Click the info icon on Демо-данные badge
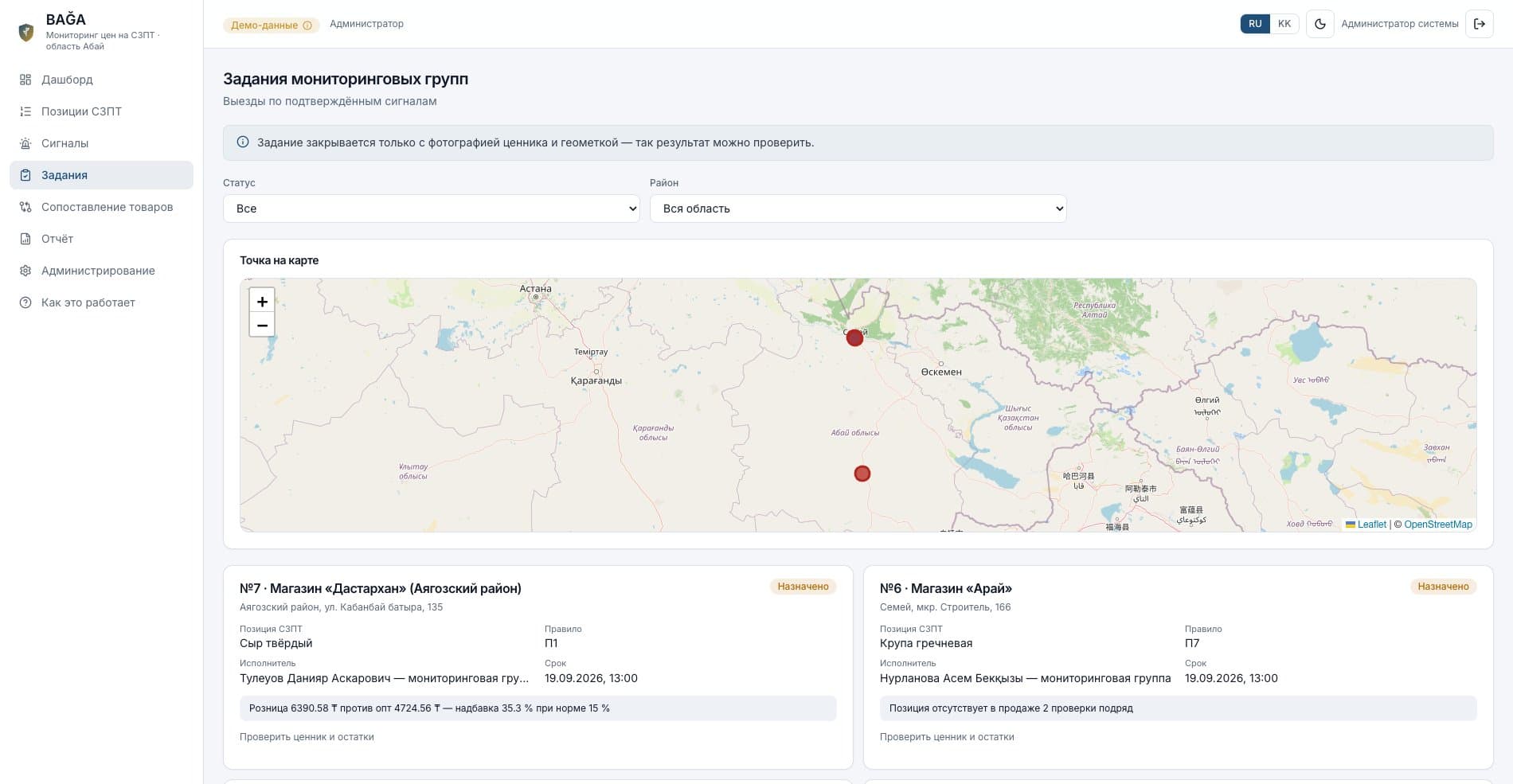The image size is (1513, 784). point(307,25)
